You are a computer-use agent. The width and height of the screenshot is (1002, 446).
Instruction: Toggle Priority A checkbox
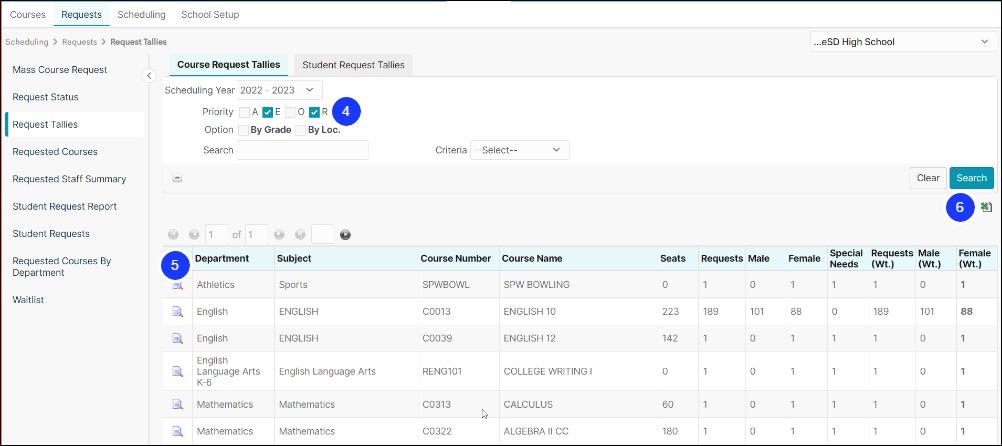coord(245,112)
